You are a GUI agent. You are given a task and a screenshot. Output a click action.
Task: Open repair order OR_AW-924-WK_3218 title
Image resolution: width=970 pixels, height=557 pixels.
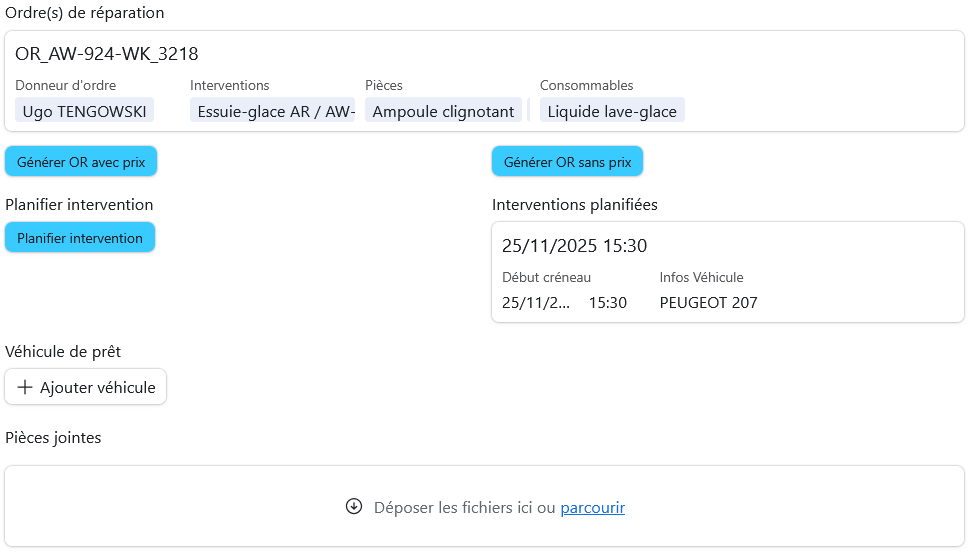[106, 54]
